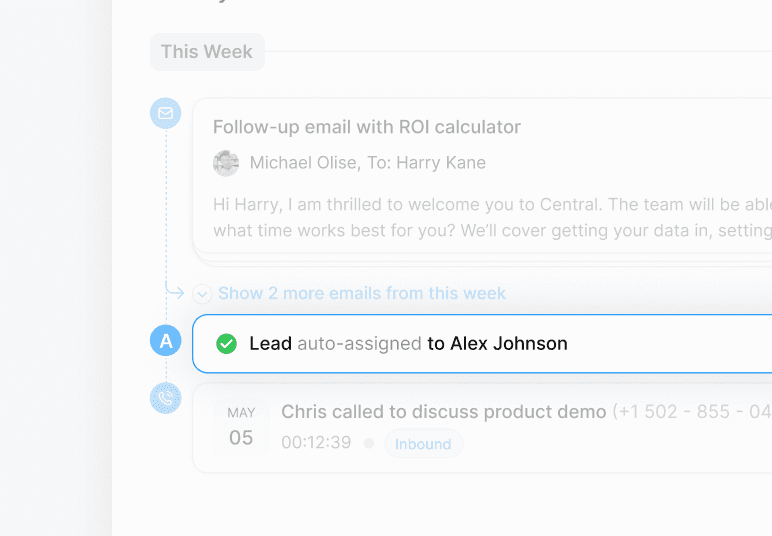The height and width of the screenshot is (536, 772).
Task: Click 'Alex Johnson' name in assignment entry
Action: pos(509,344)
